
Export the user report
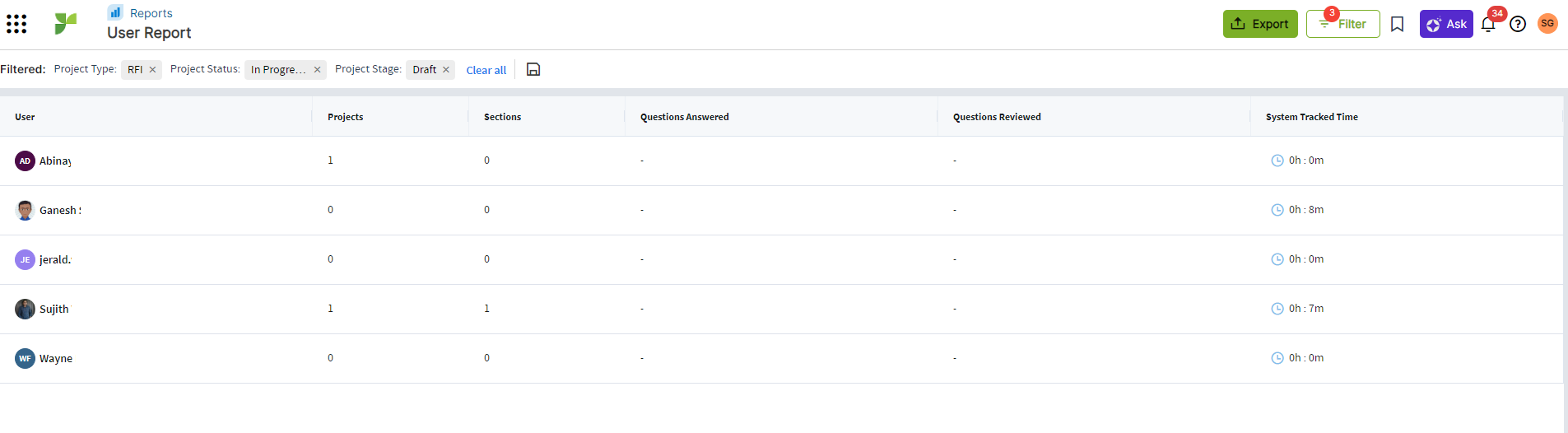pyautogui.click(x=1260, y=24)
